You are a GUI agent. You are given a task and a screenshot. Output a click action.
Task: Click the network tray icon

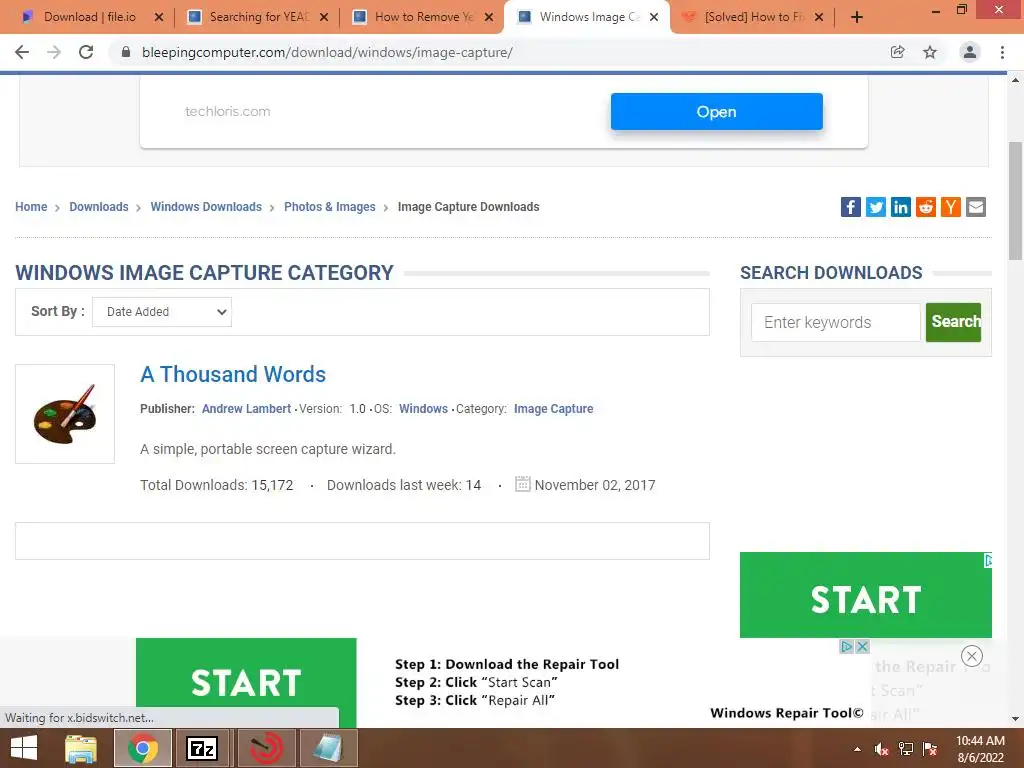pyautogui.click(x=906, y=749)
